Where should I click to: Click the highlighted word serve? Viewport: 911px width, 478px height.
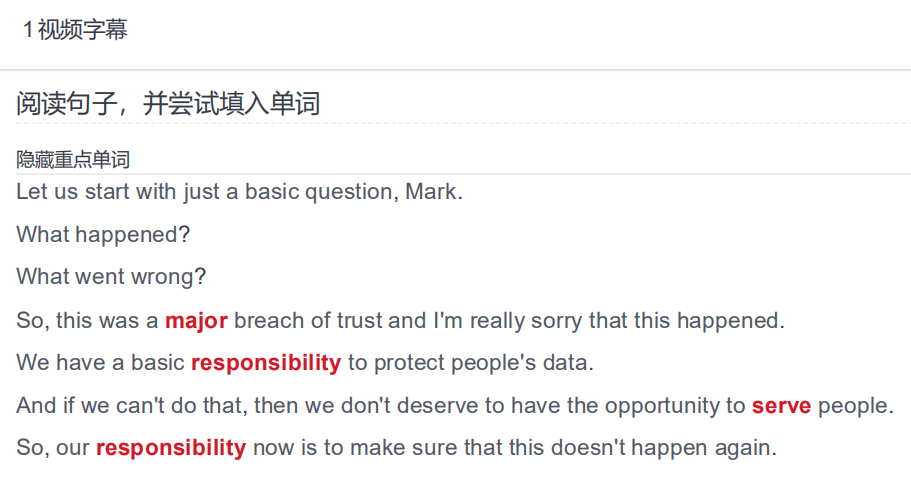pyautogui.click(x=781, y=405)
